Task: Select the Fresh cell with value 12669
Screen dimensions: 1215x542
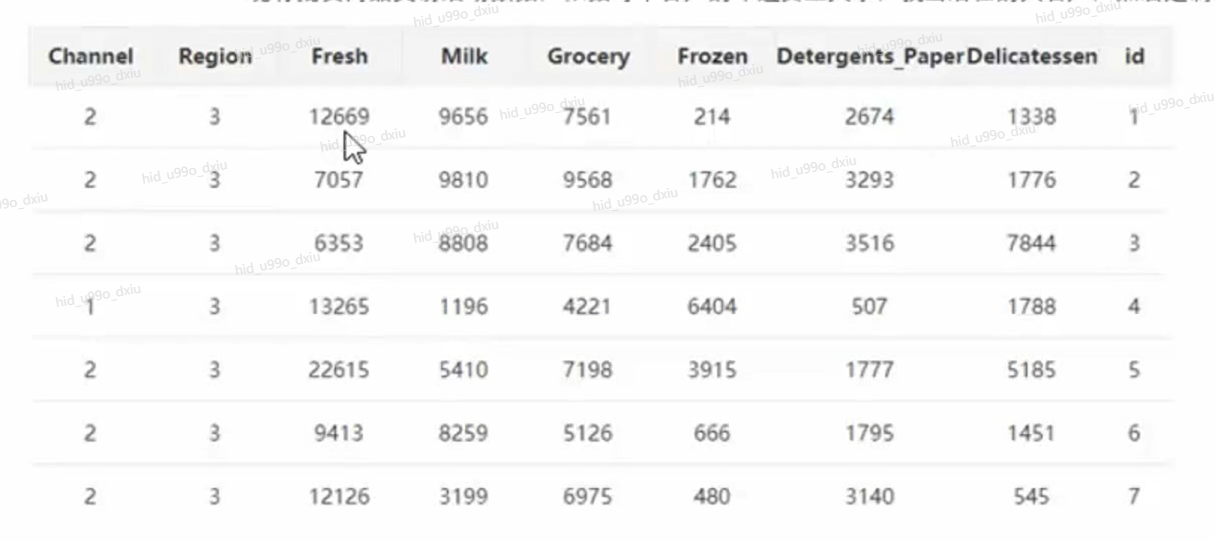Action: (339, 117)
